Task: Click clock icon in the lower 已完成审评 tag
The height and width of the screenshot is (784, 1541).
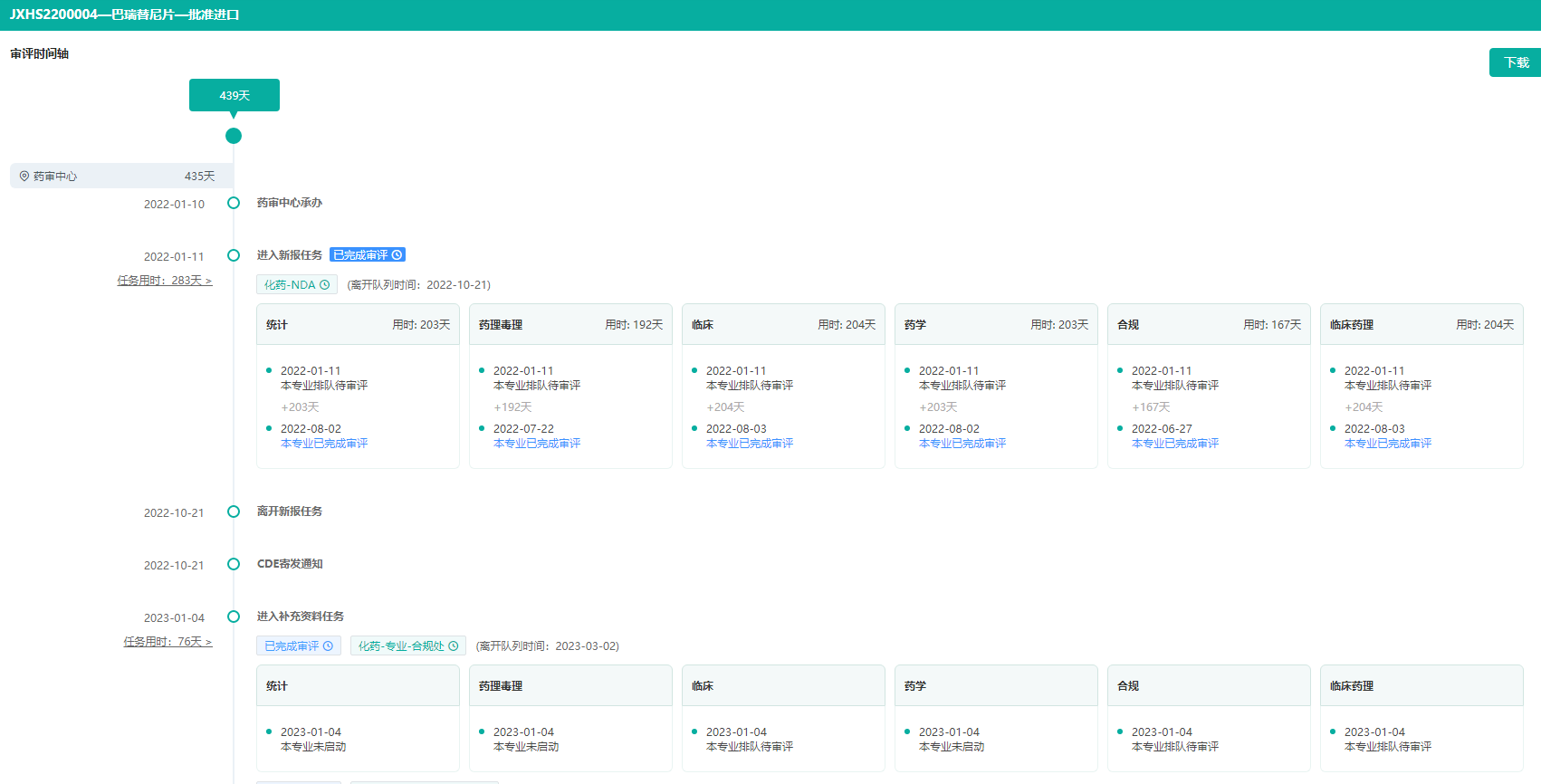Action: tap(328, 646)
